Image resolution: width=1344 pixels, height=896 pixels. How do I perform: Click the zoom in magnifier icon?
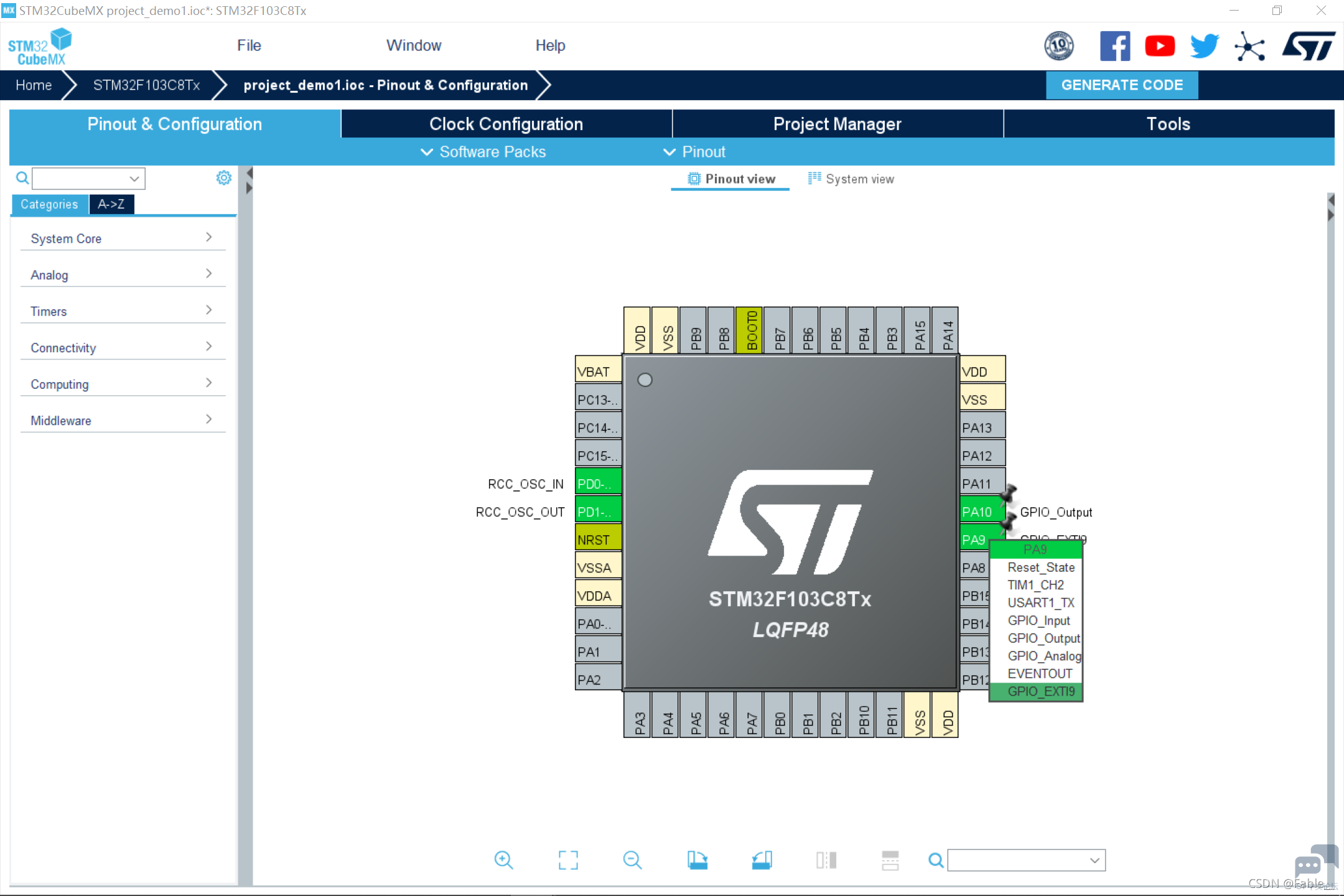pyautogui.click(x=503, y=861)
